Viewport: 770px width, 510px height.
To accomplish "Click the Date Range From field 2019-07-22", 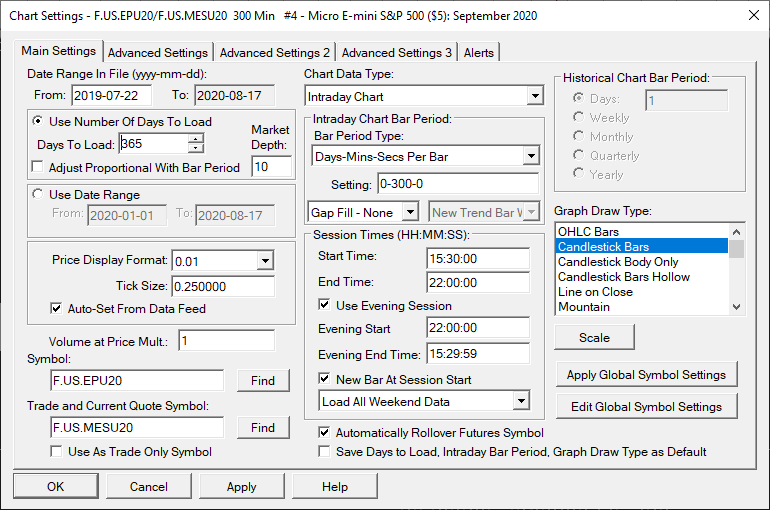I will click(x=111, y=95).
